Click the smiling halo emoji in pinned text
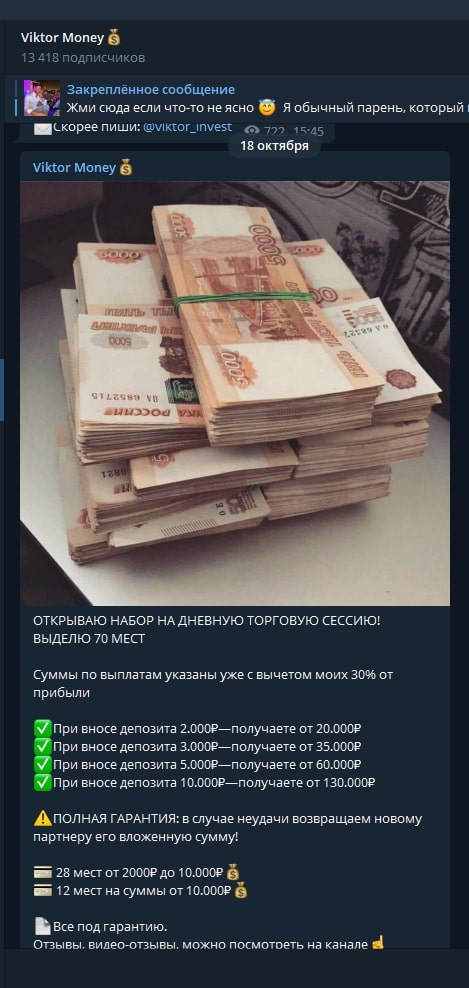The width and height of the screenshot is (469, 988). coord(267,108)
